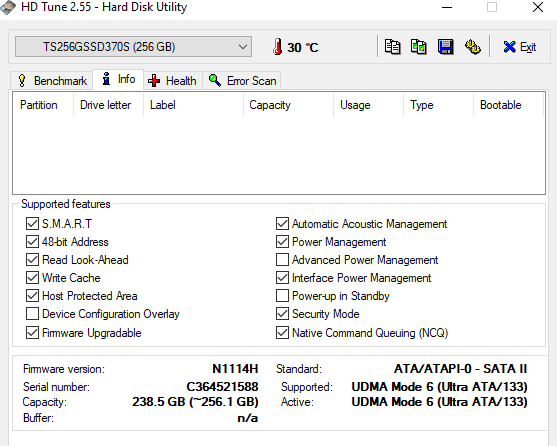Toggle the Security Mode checkbox

[282, 314]
